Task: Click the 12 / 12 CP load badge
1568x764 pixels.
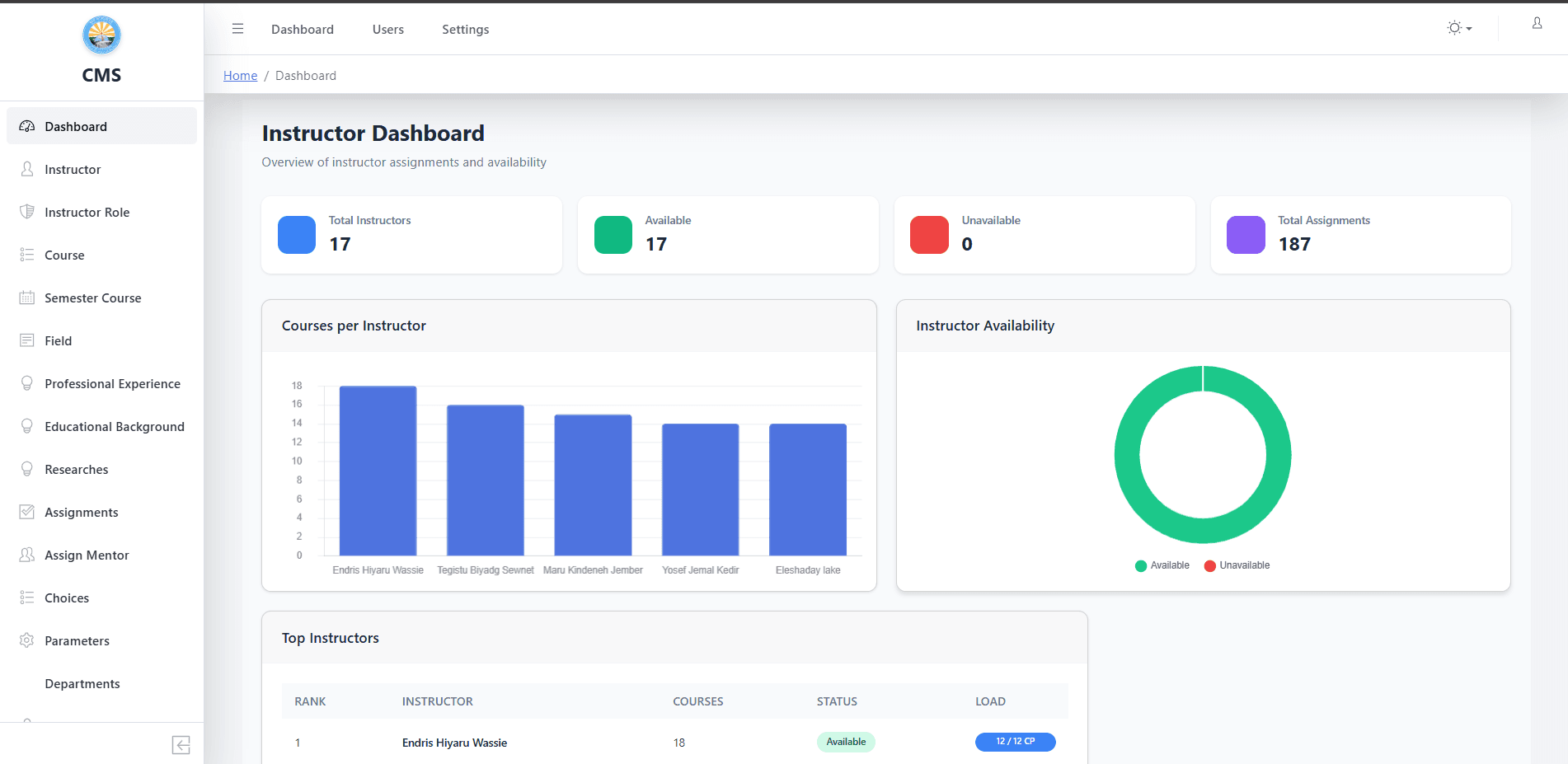Action: pos(1015,742)
